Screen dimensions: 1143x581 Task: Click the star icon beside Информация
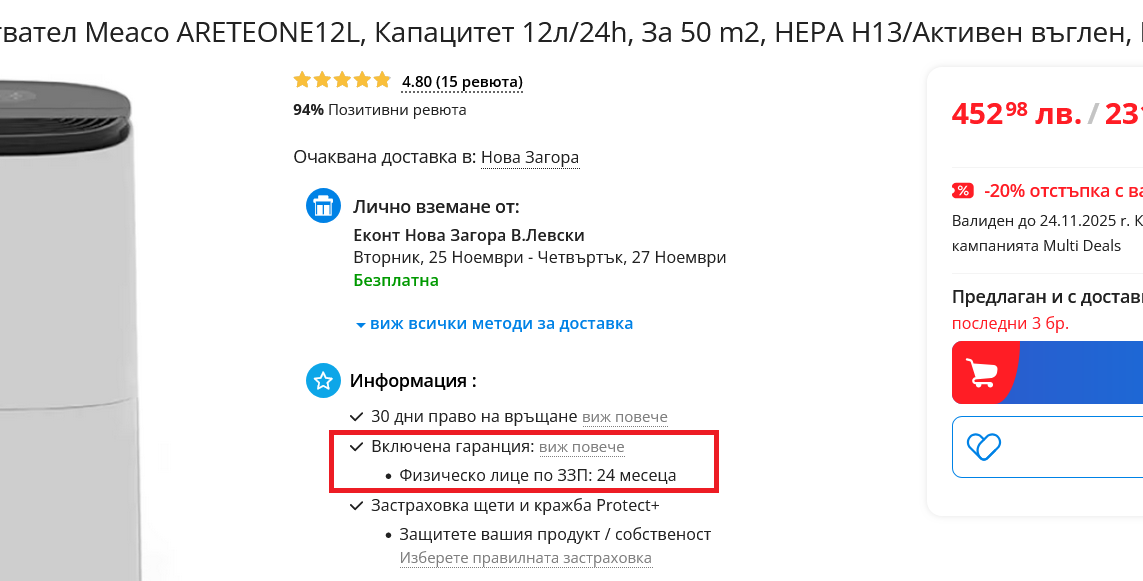[323, 381]
